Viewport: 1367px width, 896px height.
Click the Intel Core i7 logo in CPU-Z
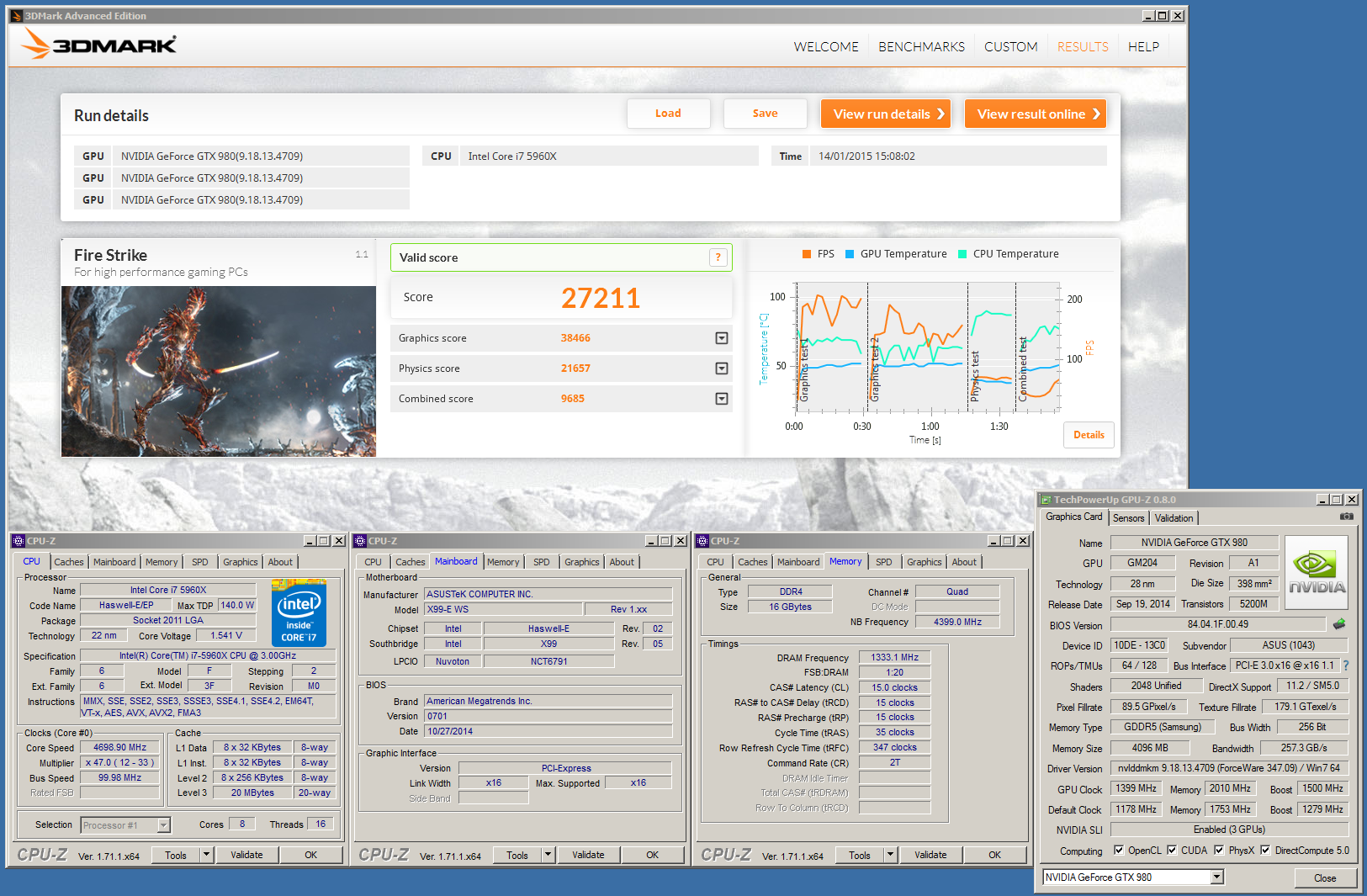(299, 612)
